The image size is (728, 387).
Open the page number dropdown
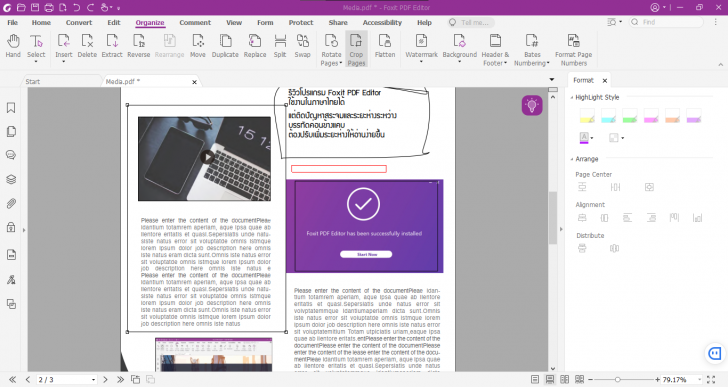(93, 380)
